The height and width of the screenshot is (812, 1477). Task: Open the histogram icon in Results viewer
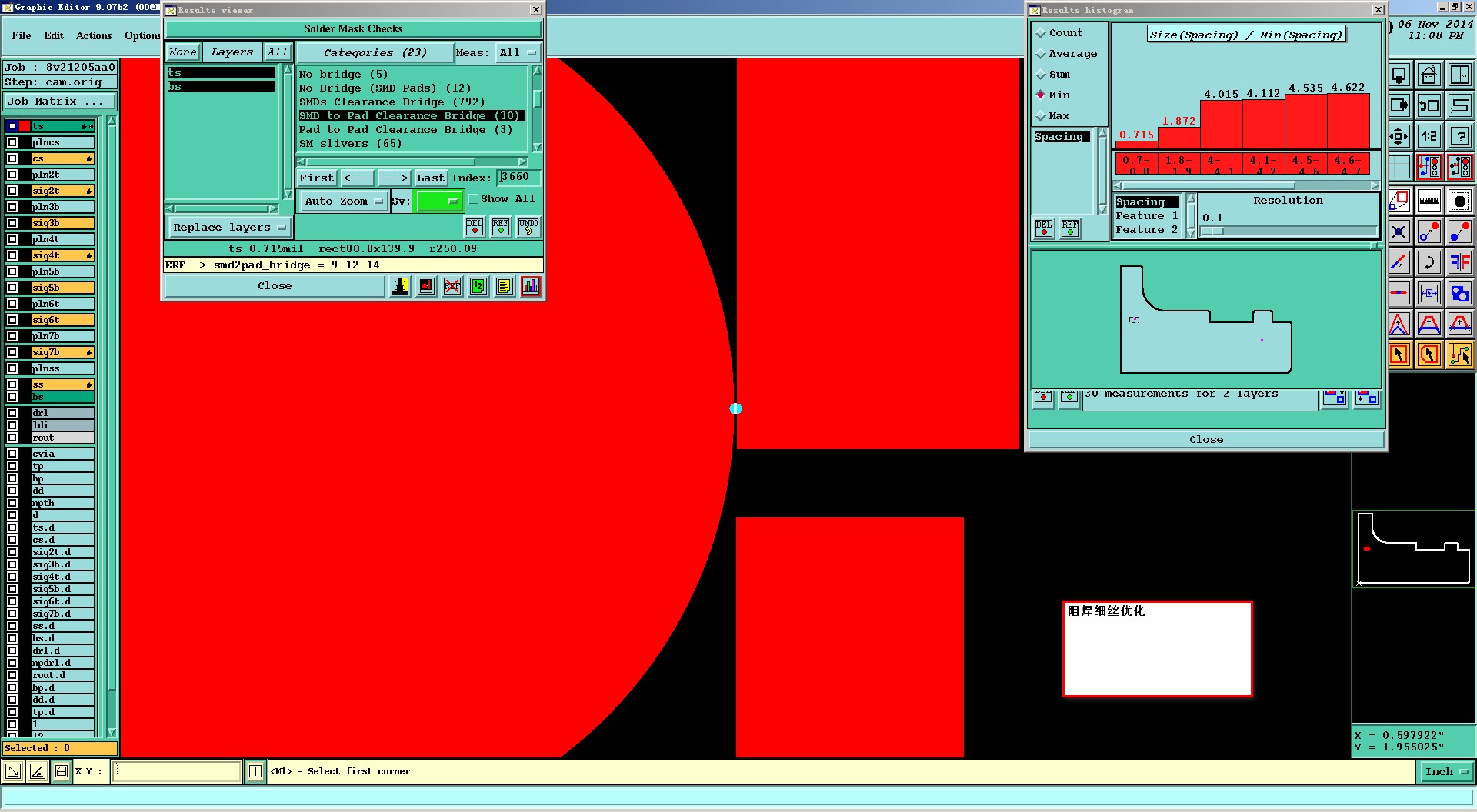(530, 286)
